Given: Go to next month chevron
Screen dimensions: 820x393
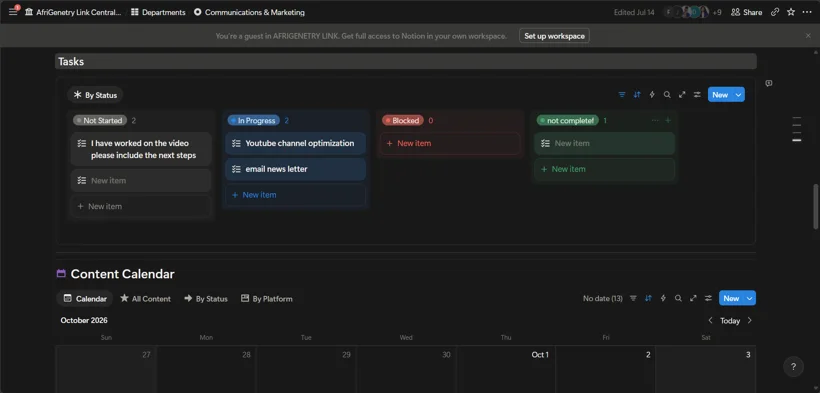Looking at the screenshot, I should point(749,320).
